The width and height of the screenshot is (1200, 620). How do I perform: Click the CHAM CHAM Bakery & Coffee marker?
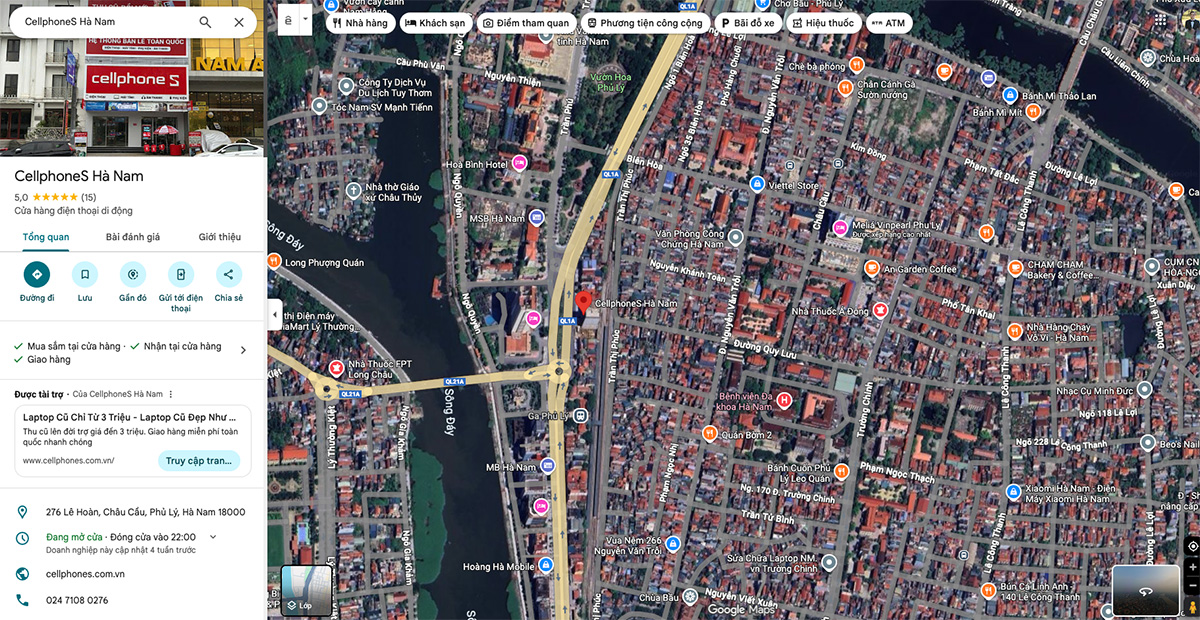[1015, 268]
